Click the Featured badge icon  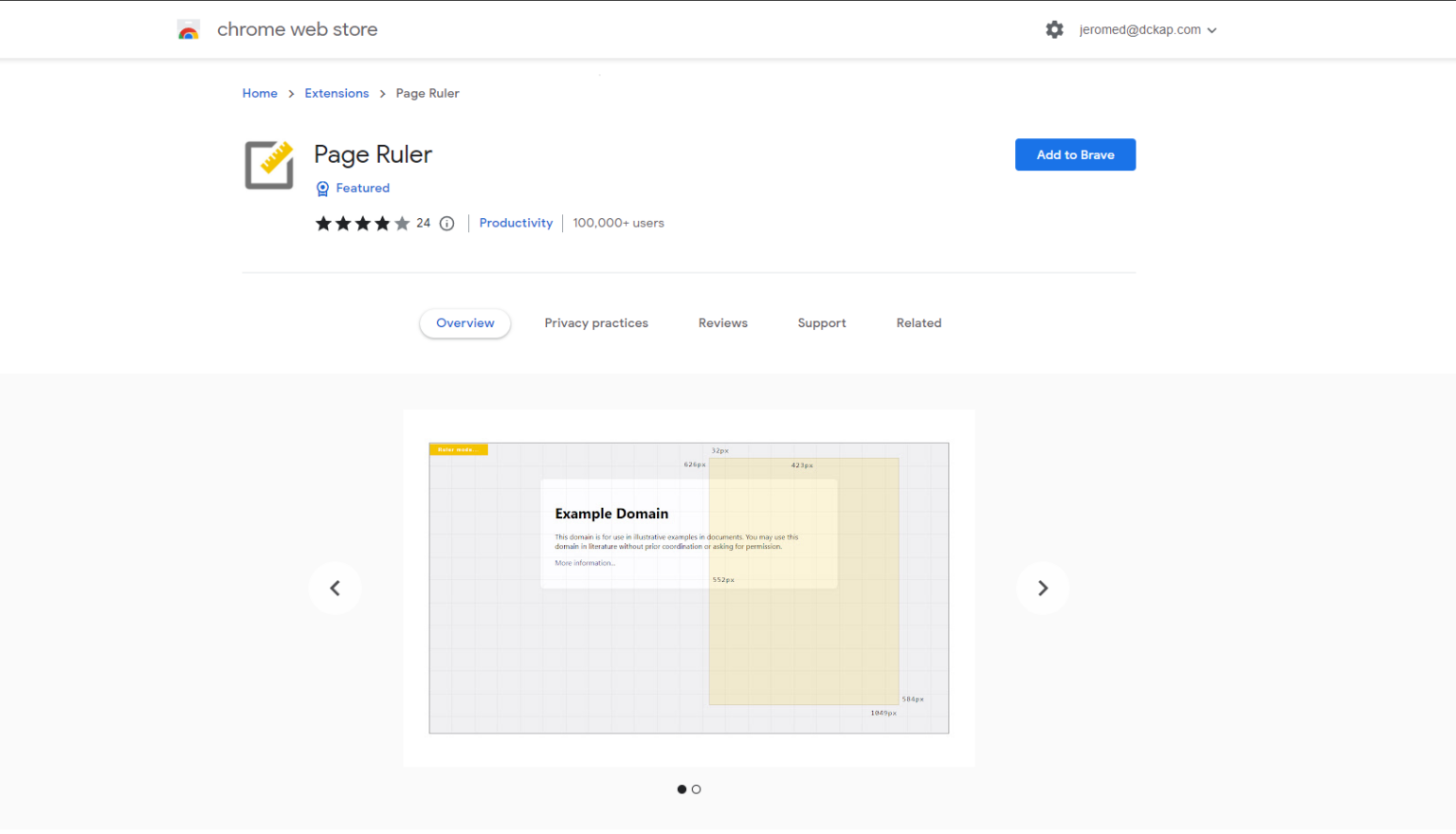(x=322, y=188)
